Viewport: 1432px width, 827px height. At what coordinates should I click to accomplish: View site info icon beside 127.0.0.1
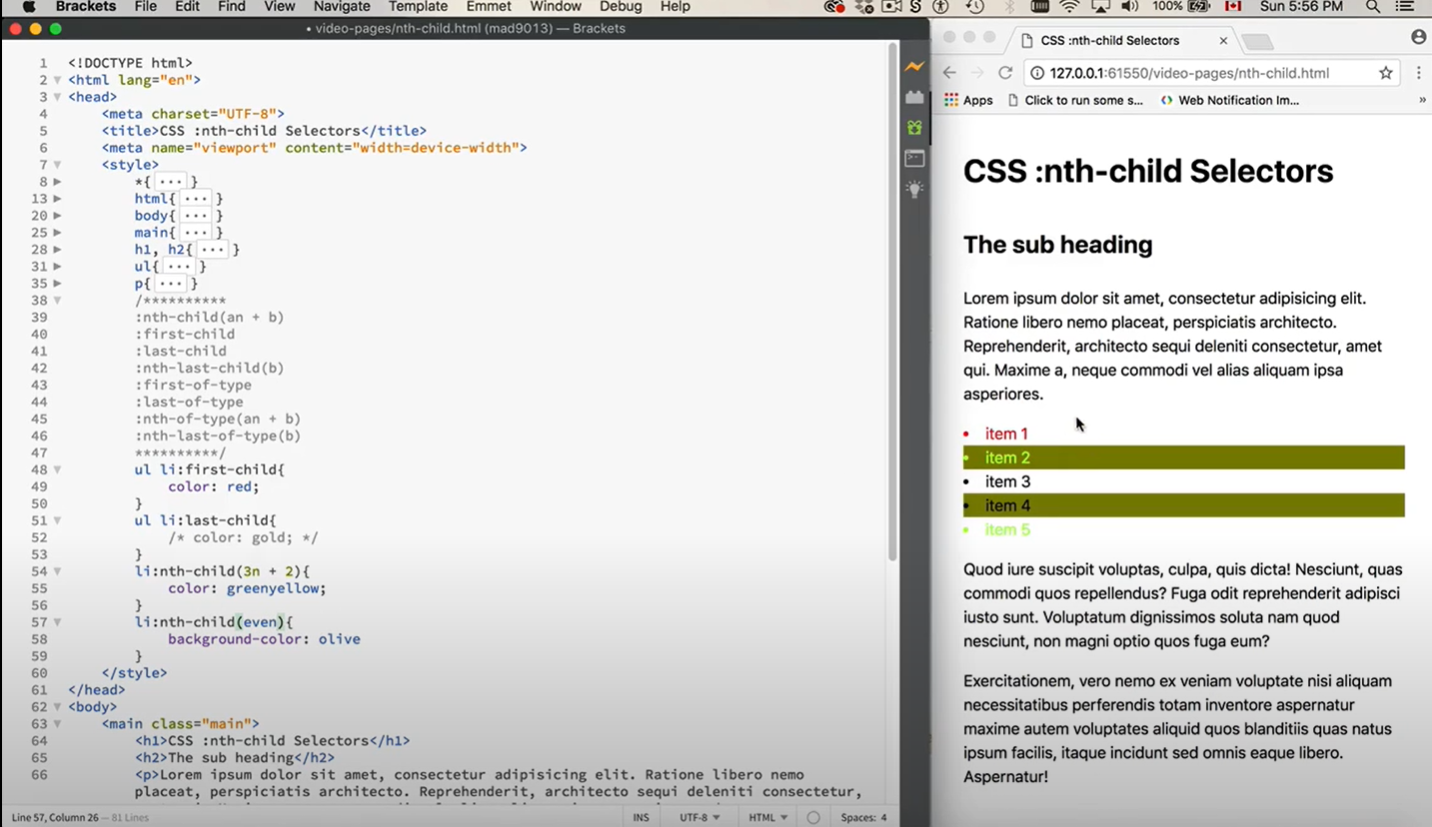(x=1037, y=73)
